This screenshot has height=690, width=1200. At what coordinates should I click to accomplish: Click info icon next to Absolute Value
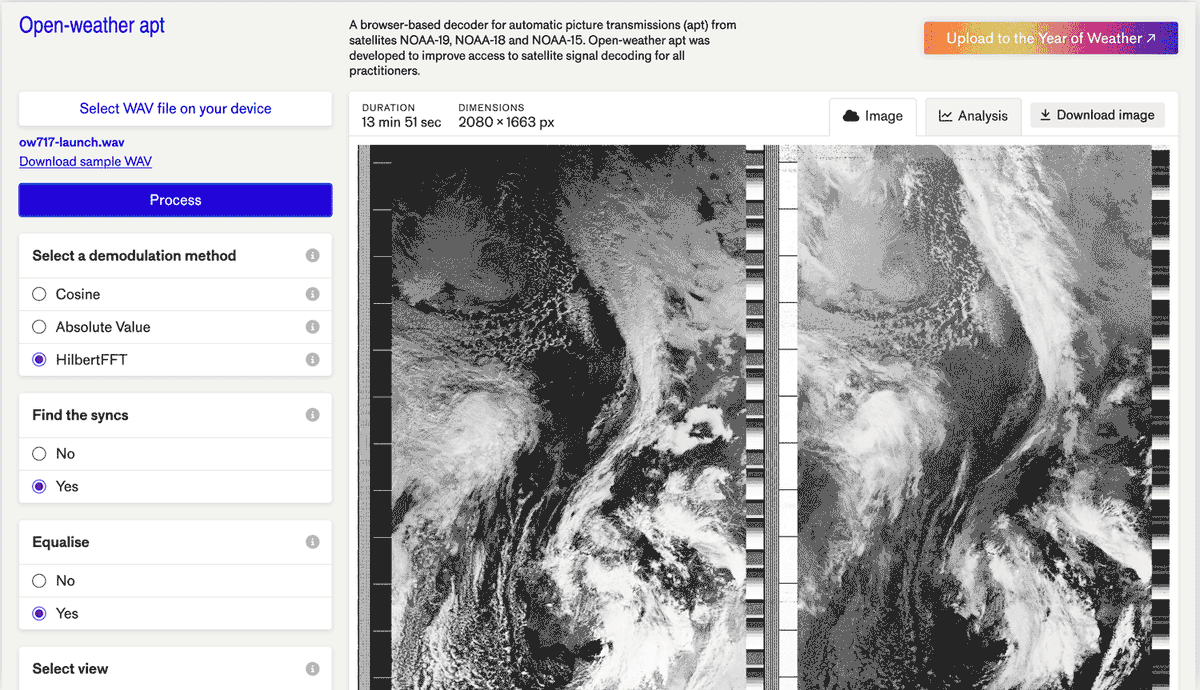coord(312,327)
